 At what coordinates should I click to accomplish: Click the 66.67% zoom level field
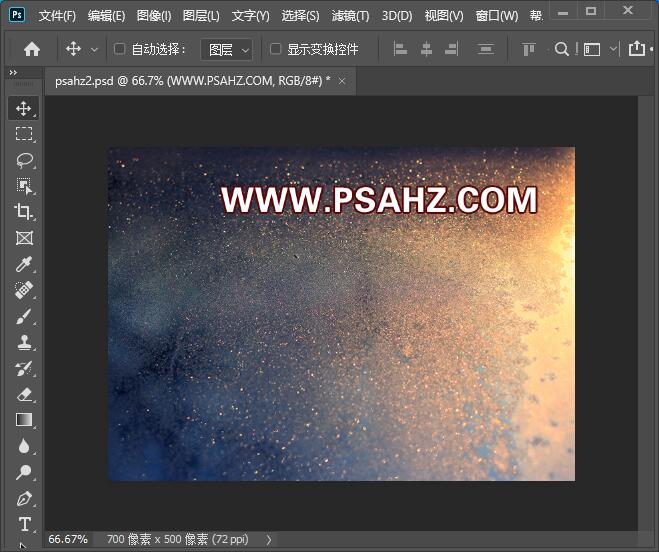(x=68, y=539)
